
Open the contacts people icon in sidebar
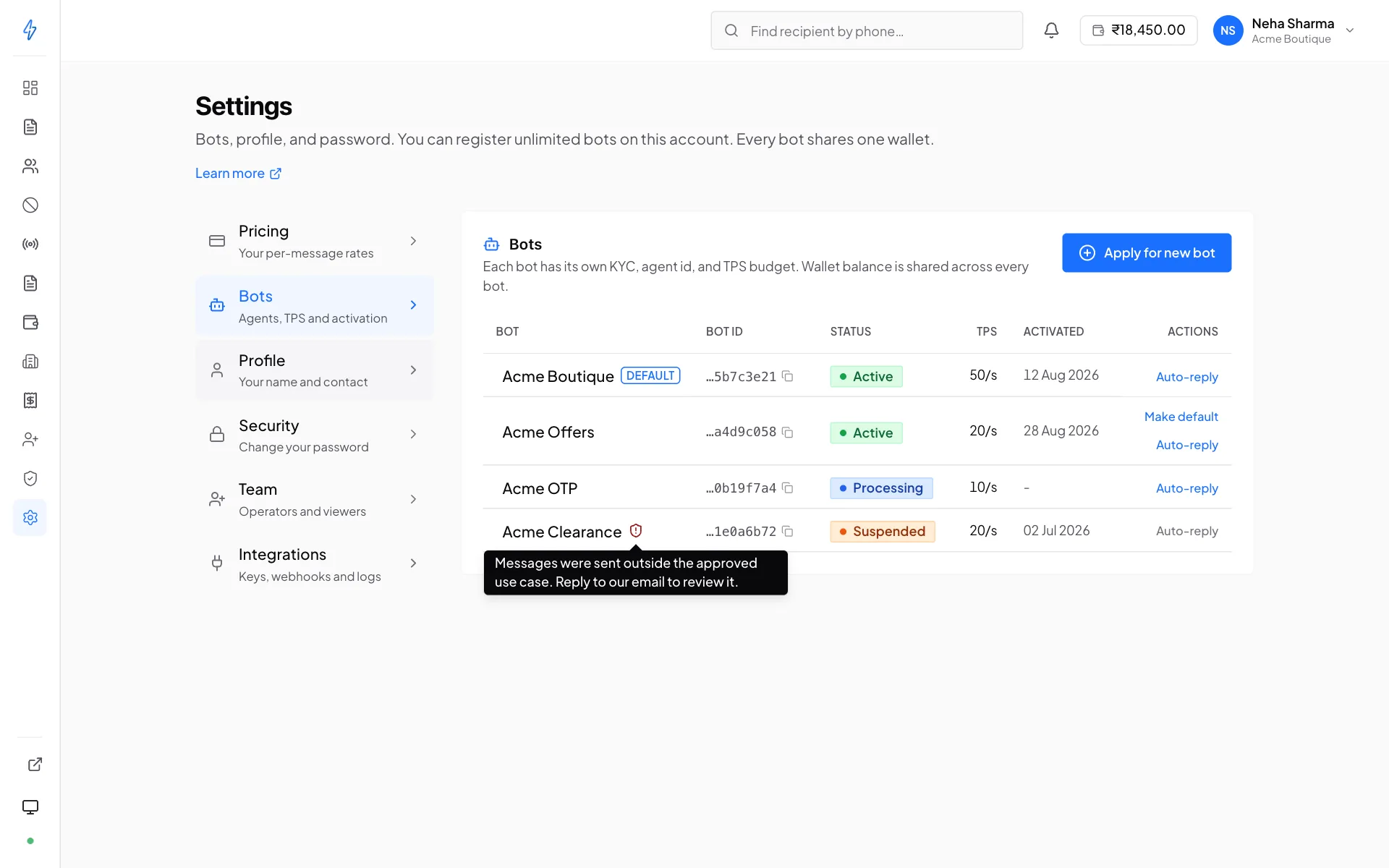click(30, 166)
